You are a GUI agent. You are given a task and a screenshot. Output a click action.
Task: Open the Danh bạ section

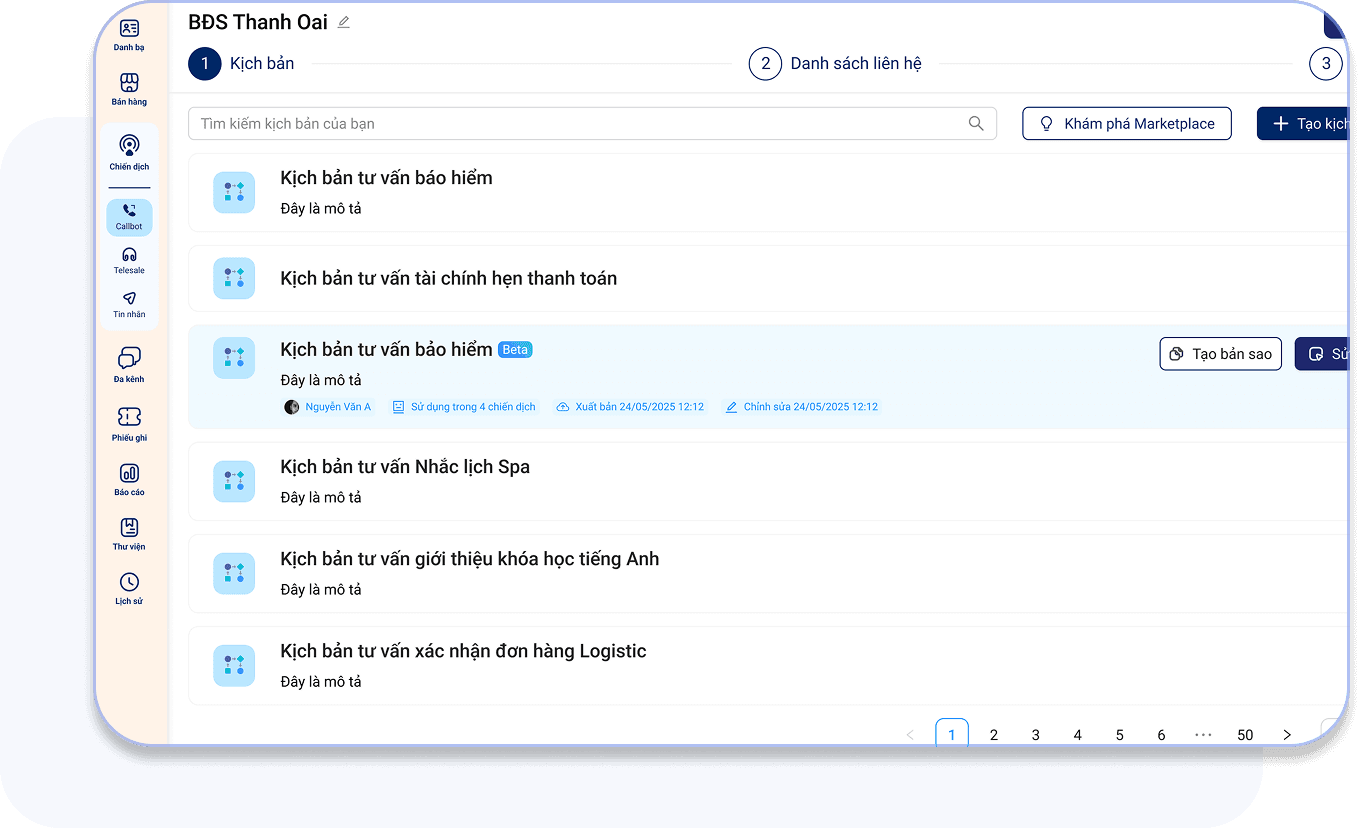[129, 33]
